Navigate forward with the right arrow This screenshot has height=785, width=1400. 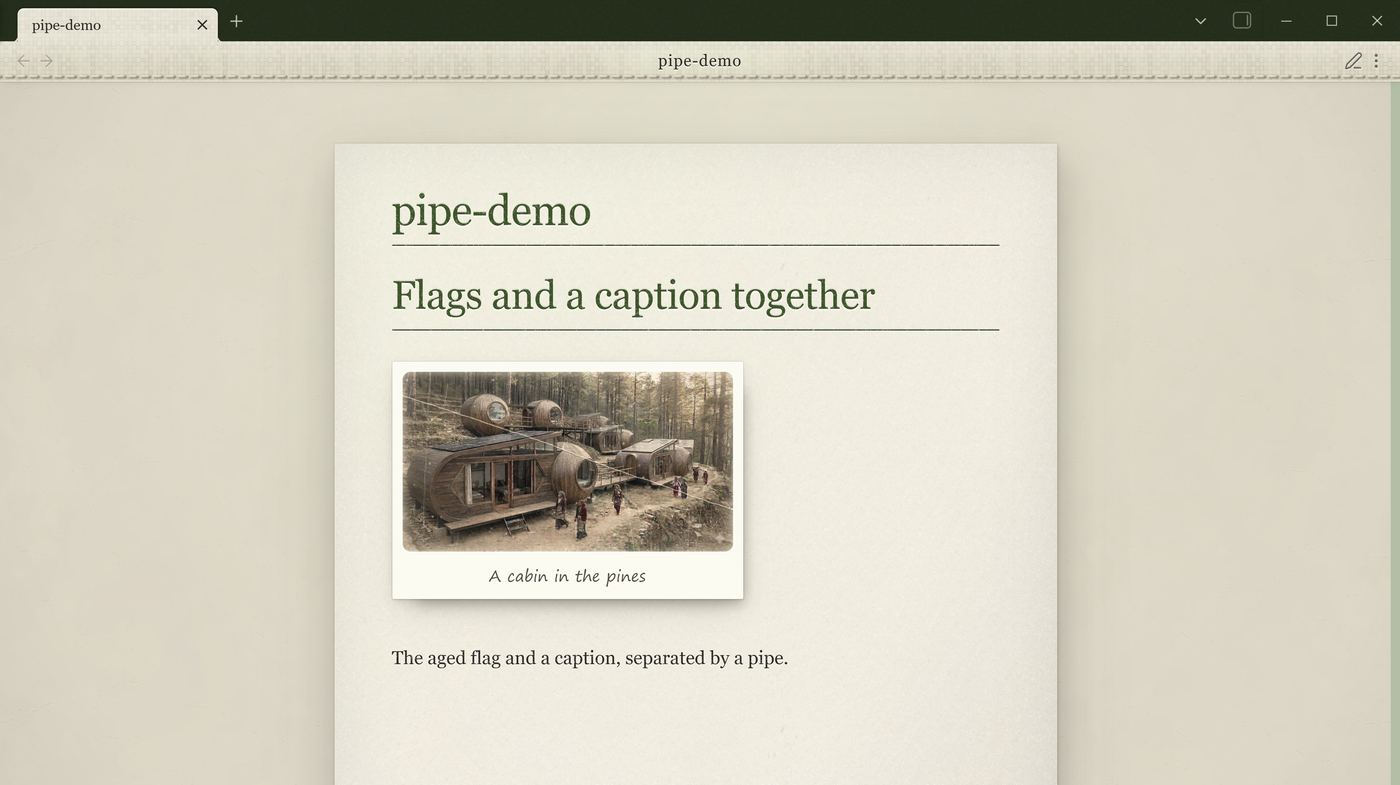[46, 61]
